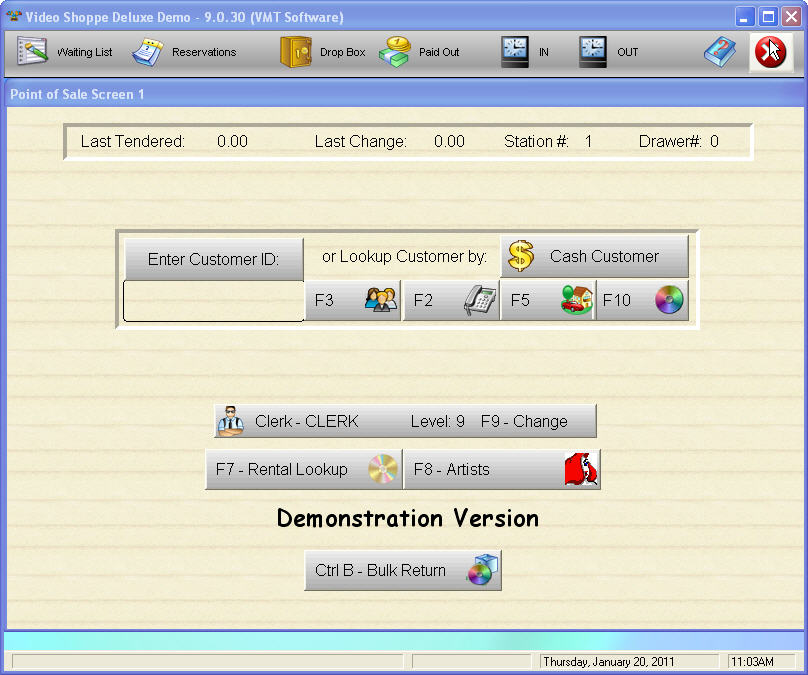This screenshot has height=675, width=808.
Task: Open the Waiting List from toolbar
Action: [33, 52]
